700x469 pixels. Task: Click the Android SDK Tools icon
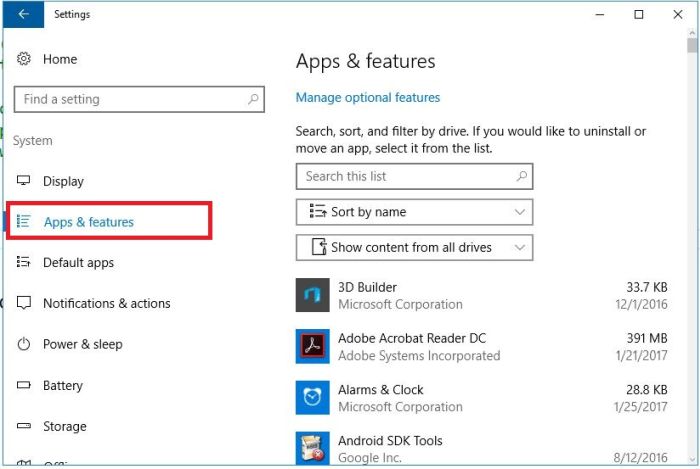(313, 448)
